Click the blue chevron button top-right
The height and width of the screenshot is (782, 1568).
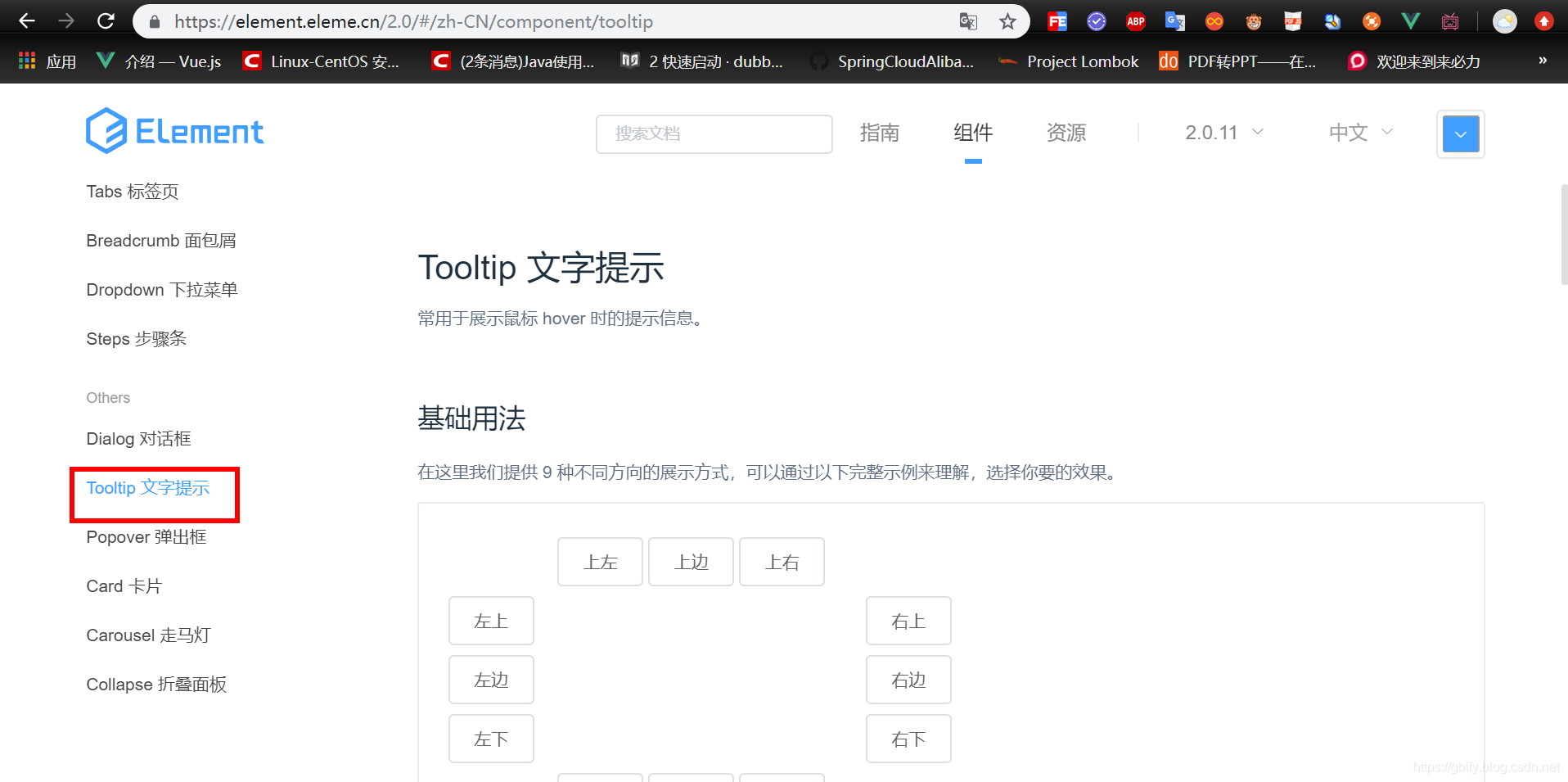pyautogui.click(x=1460, y=133)
